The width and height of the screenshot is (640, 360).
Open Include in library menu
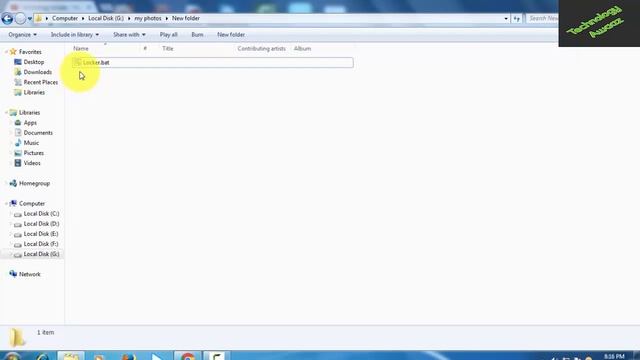click(75, 35)
